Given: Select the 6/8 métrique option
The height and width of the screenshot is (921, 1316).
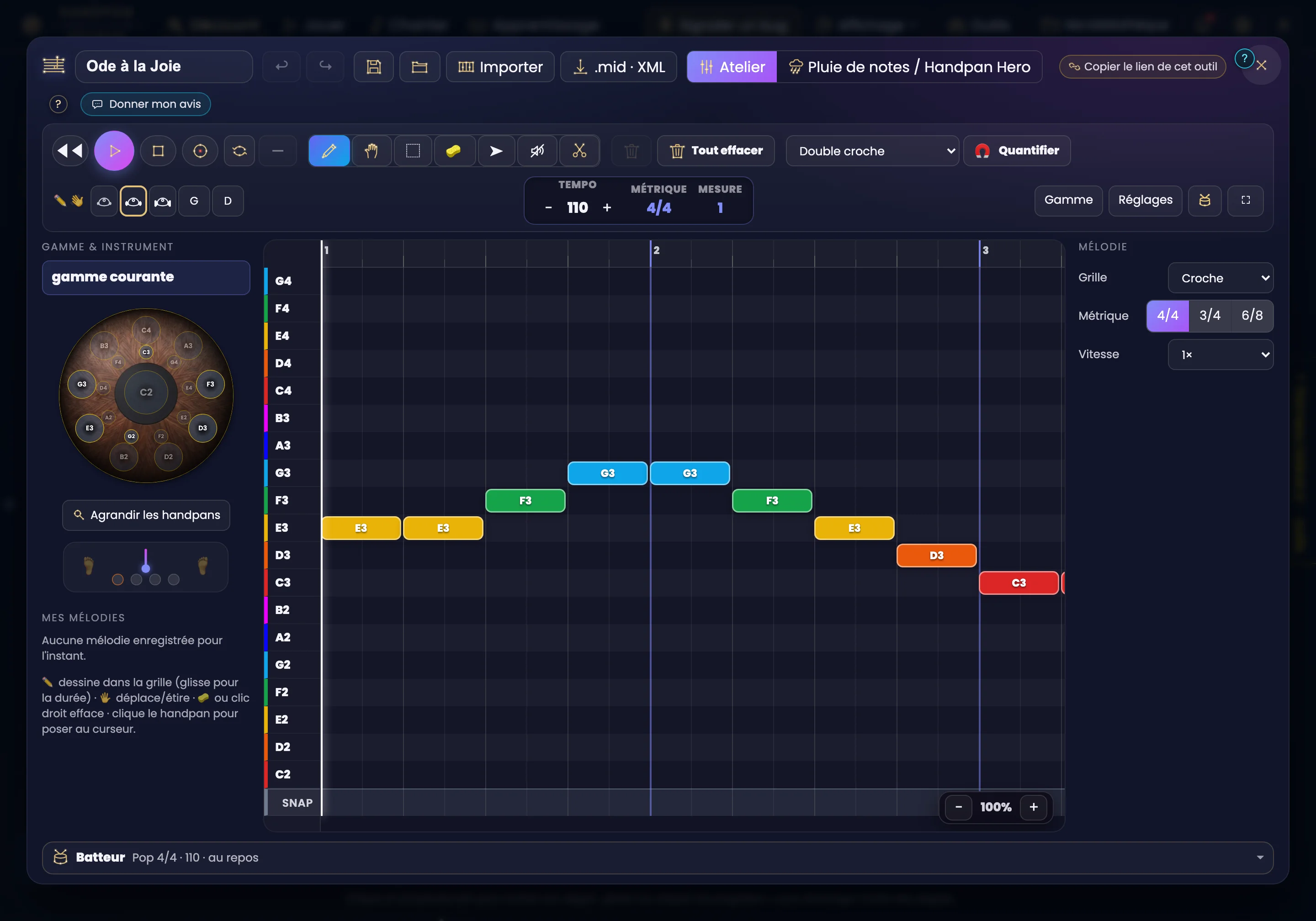Looking at the screenshot, I should [x=1252, y=315].
